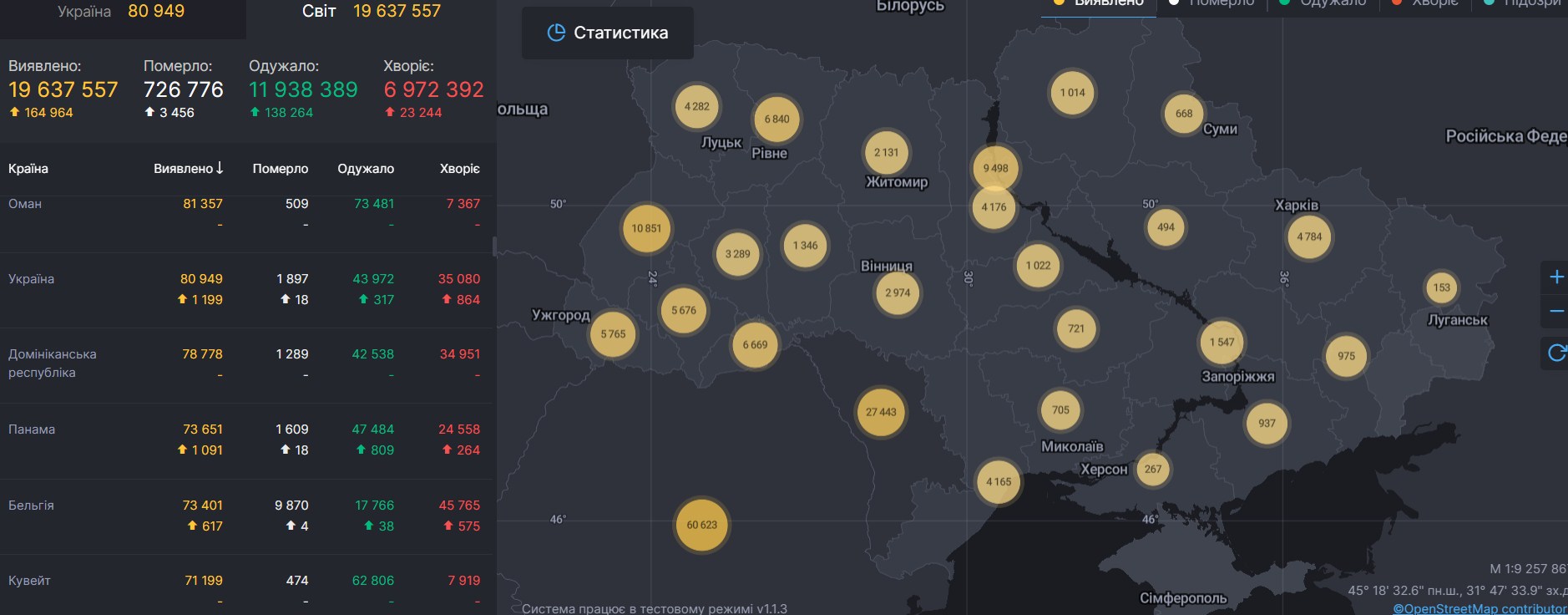Image resolution: width=1568 pixels, height=615 pixels.
Task: Click the map zoom in plus icon
Action: (x=1555, y=277)
